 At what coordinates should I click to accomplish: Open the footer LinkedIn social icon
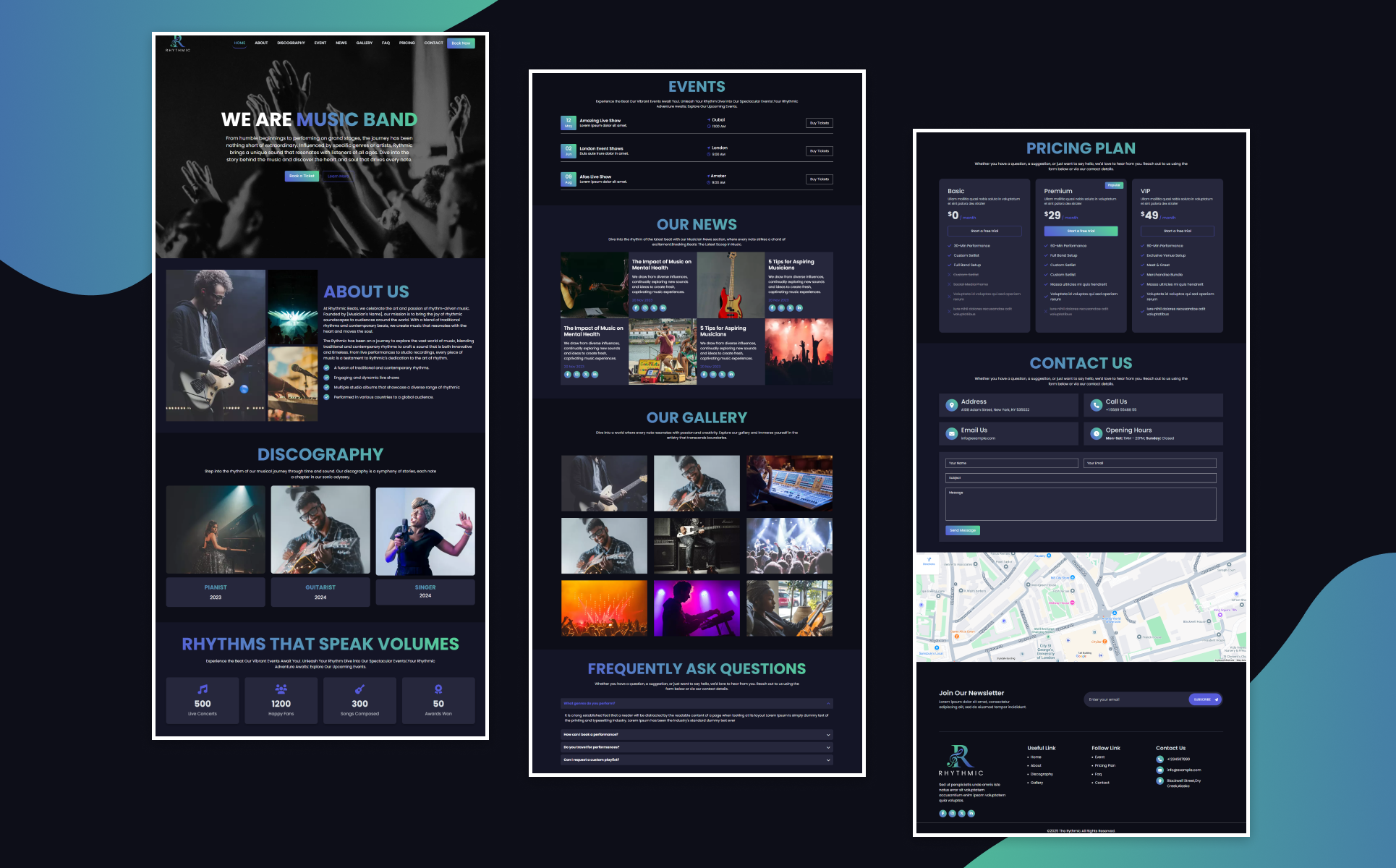click(x=971, y=813)
